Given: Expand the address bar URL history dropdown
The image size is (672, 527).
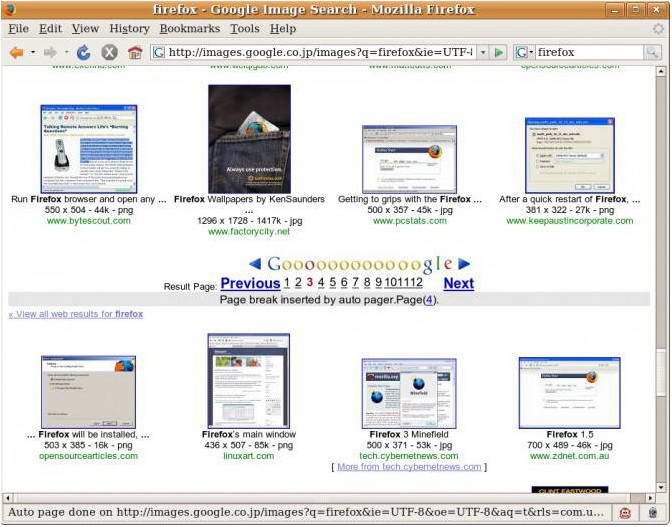Looking at the screenshot, I should point(483,52).
